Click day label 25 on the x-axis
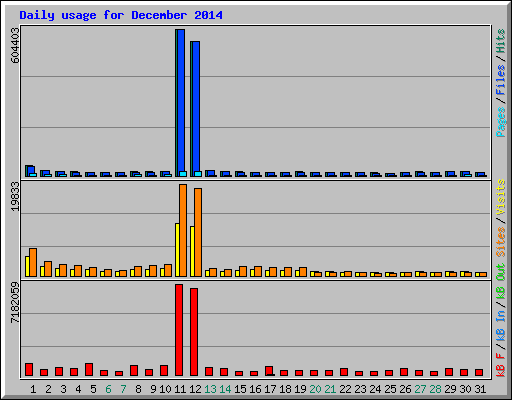The width and height of the screenshot is (512, 400). pyautogui.click(x=390, y=389)
